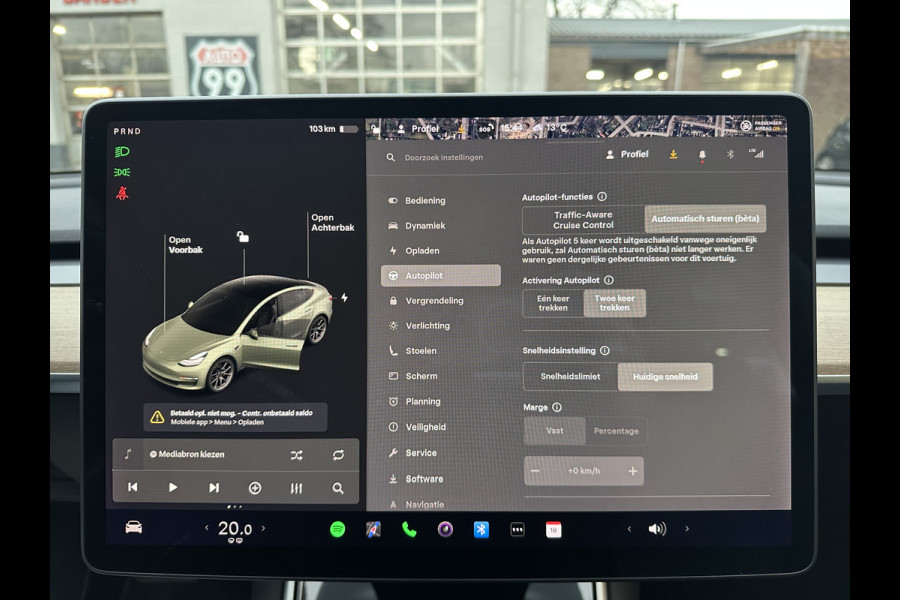
Task: Open the Phone app icon
Action: (407, 528)
